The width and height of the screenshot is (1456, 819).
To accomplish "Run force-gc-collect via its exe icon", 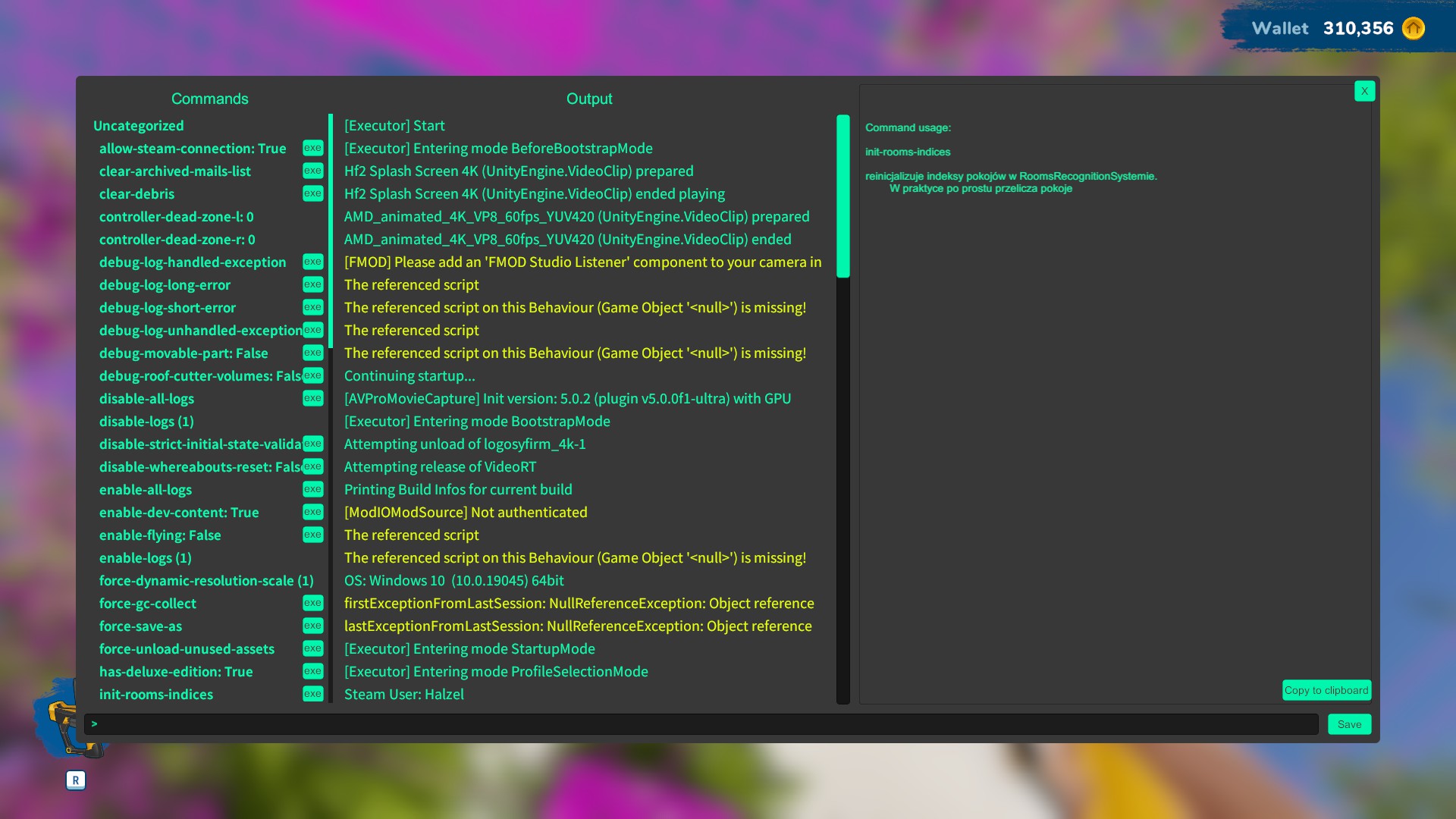I will pyautogui.click(x=312, y=603).
